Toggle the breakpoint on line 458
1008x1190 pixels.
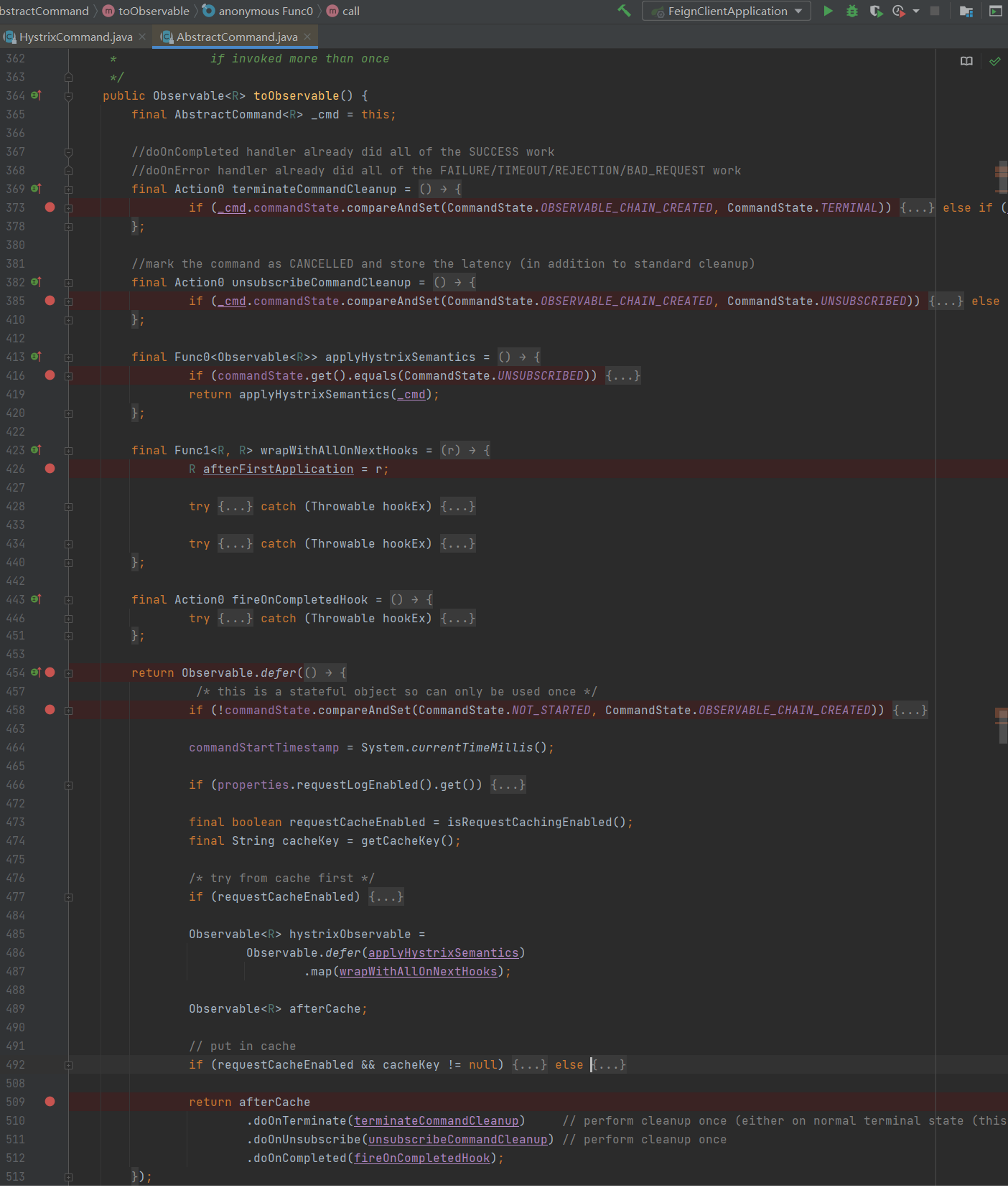pyautogui.click(x=50, y=710)
